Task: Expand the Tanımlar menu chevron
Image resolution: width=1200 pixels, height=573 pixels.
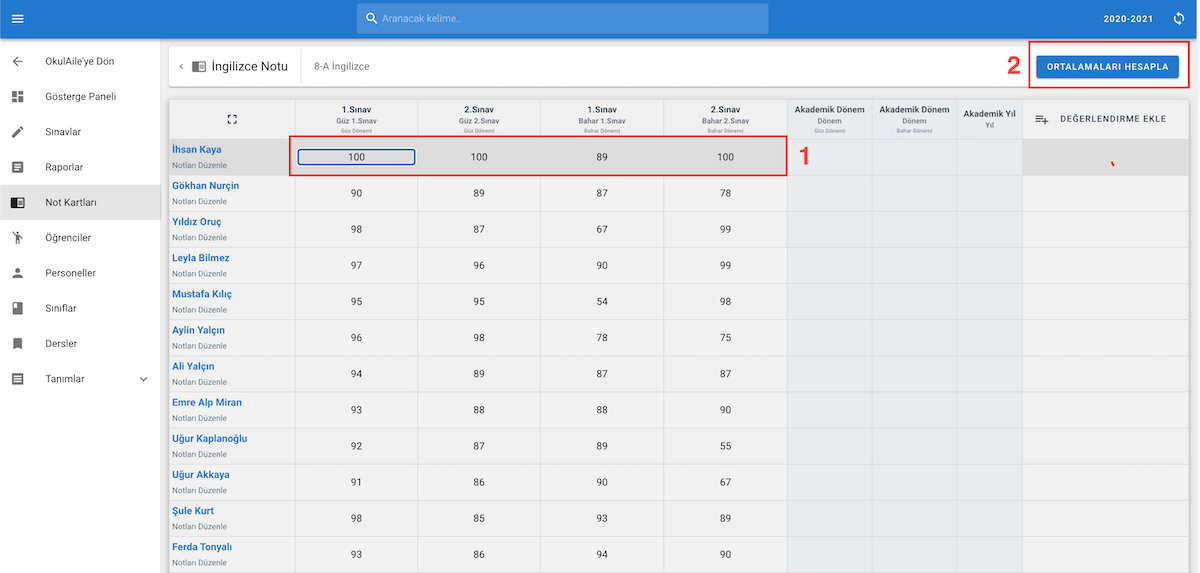Action: click(x=143, y=379)
